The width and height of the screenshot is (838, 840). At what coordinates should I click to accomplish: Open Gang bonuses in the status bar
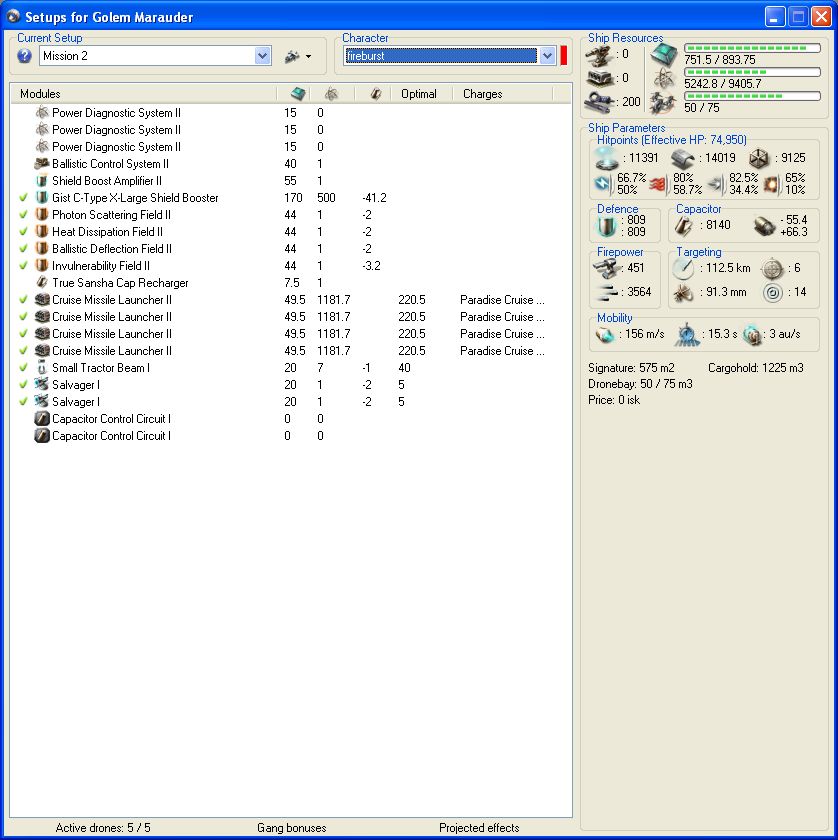pyautogui.click(x=291, y=828)
